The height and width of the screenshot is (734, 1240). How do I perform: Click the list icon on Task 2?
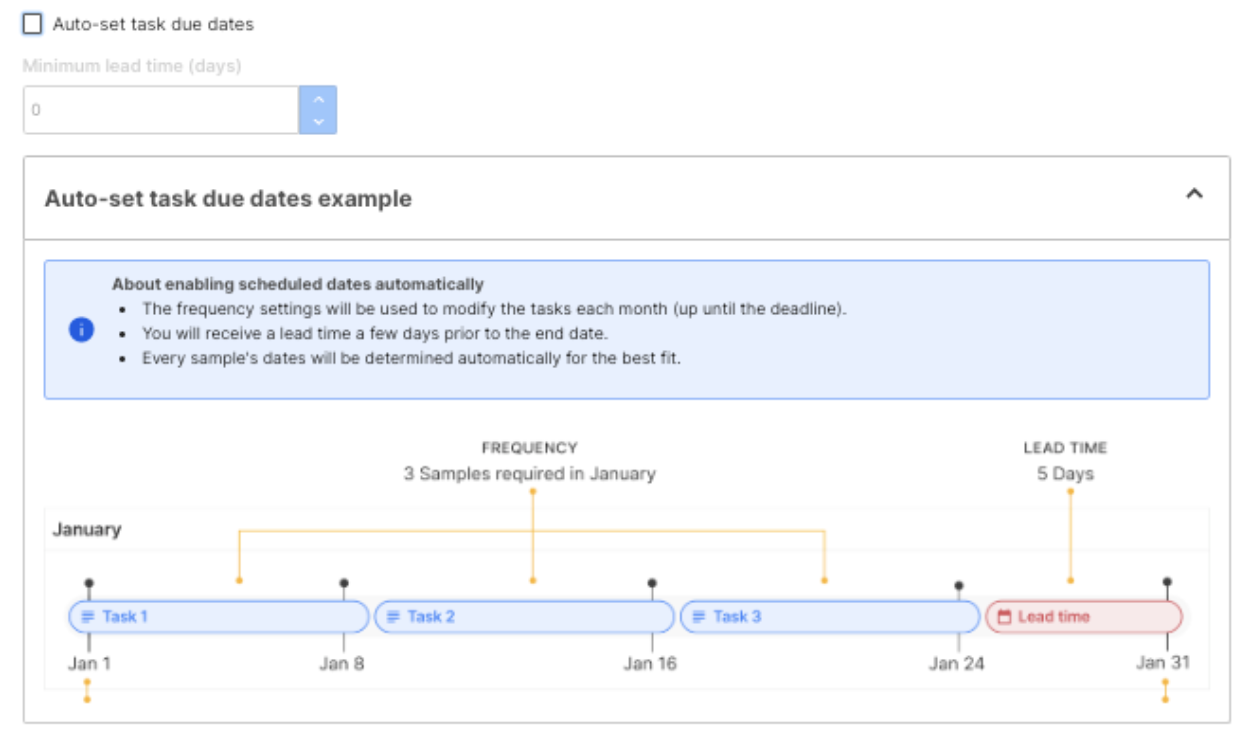click(x=393, y=617)
